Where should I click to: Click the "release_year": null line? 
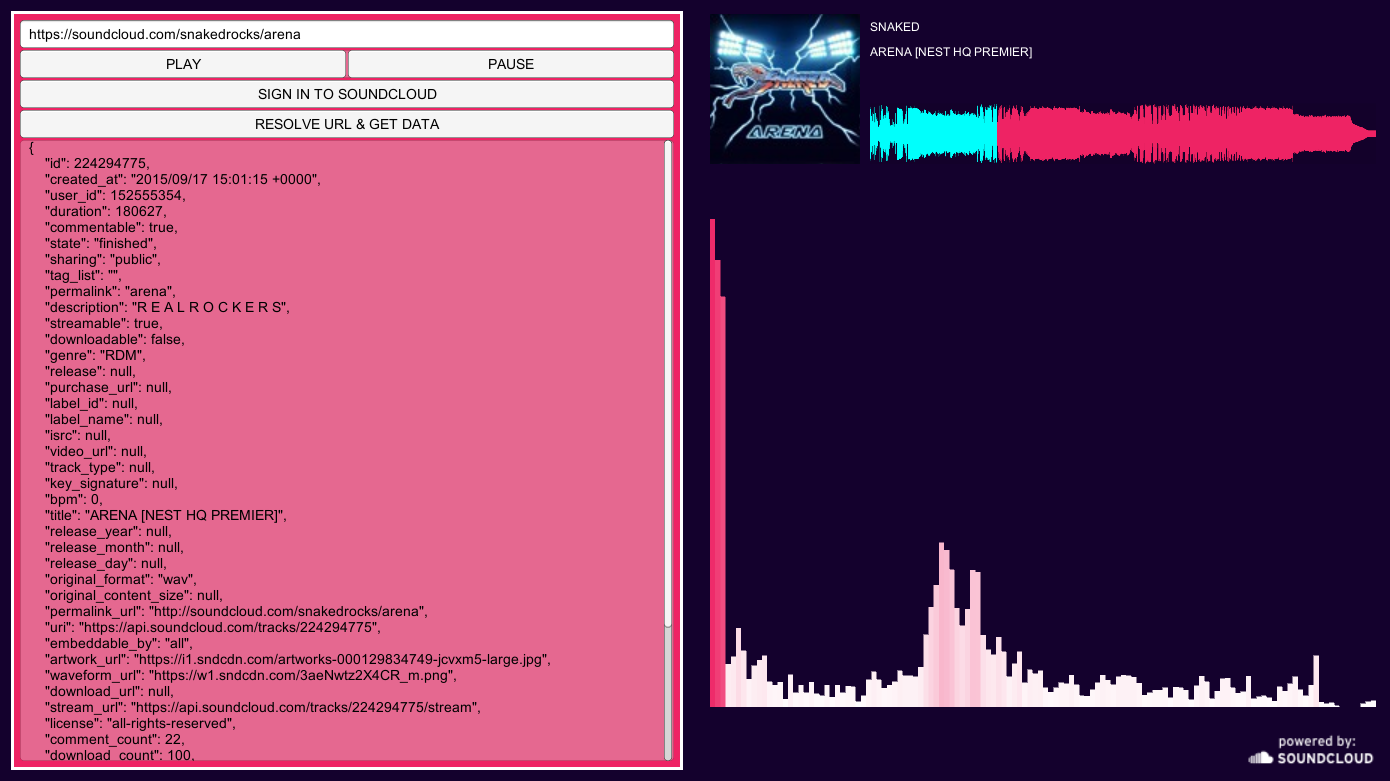tap(108, 531)
